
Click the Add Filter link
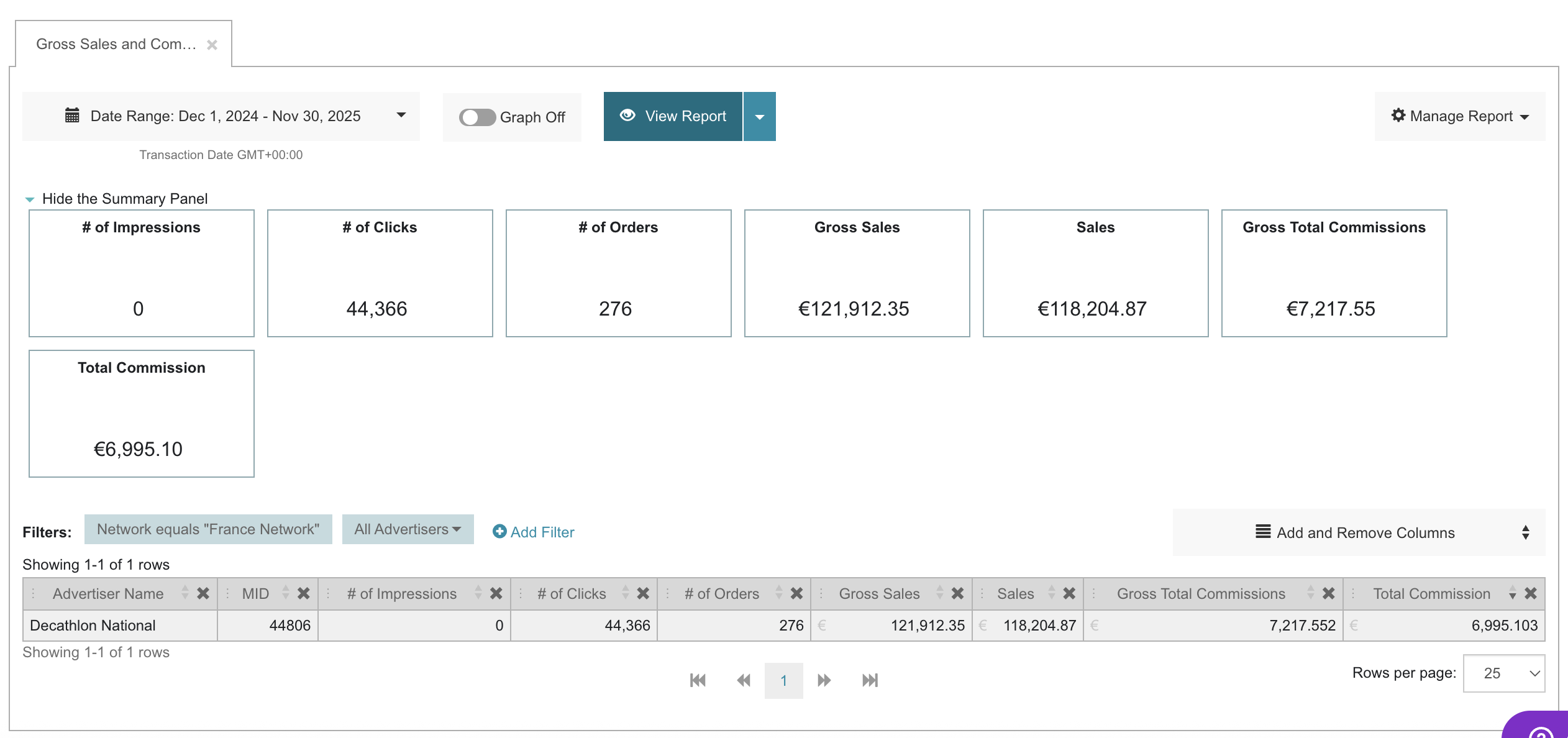pos(534,532)
